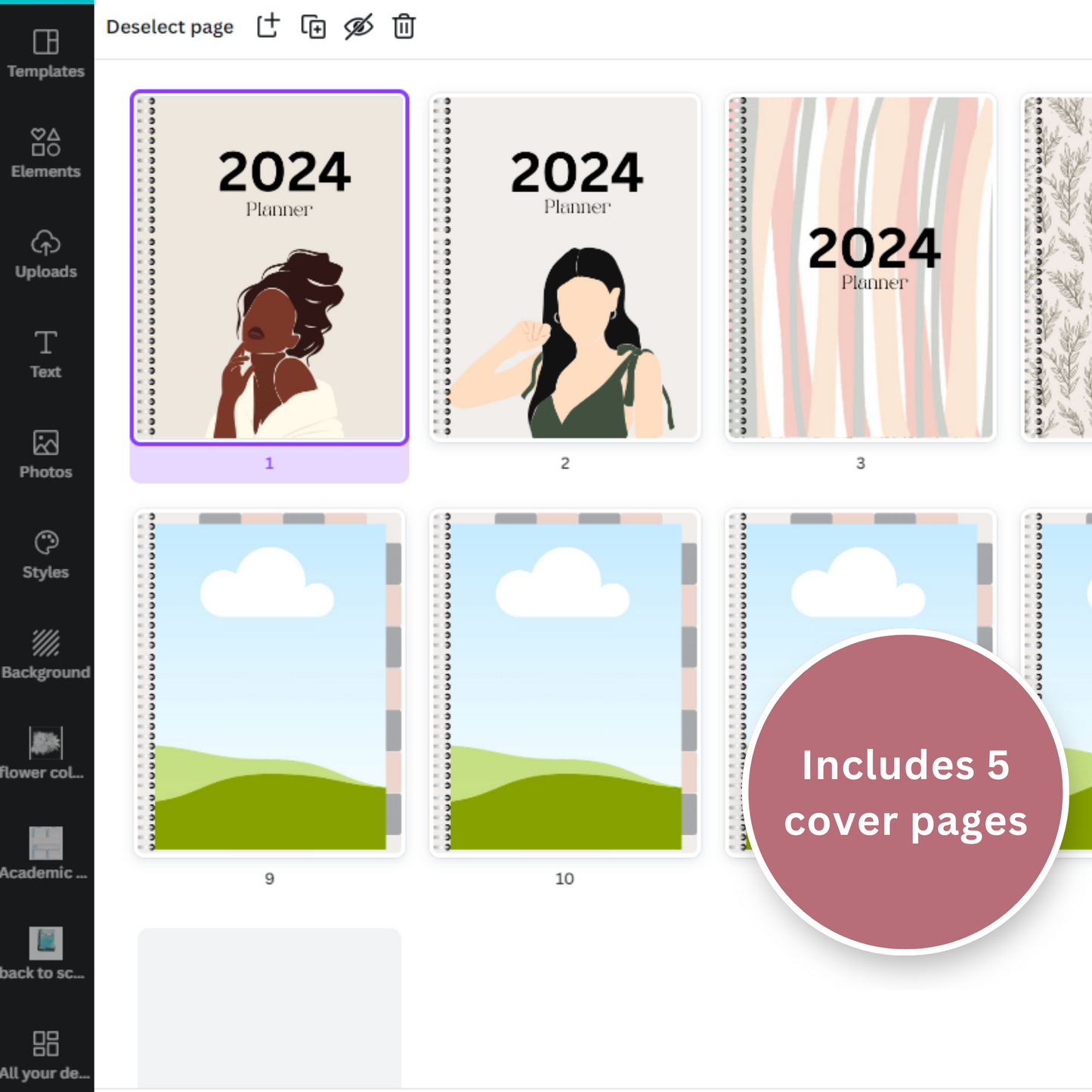Click the add page icon
This screenshot has height=1092, width=1092.
(268, 26)
